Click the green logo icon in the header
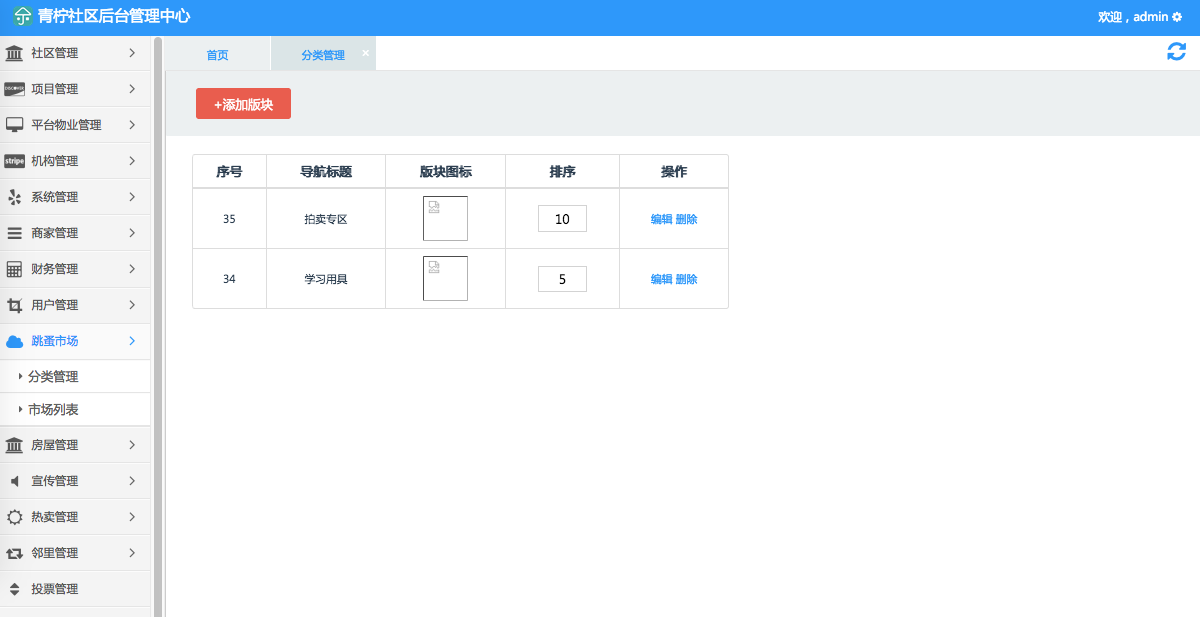 pos(22,17)
